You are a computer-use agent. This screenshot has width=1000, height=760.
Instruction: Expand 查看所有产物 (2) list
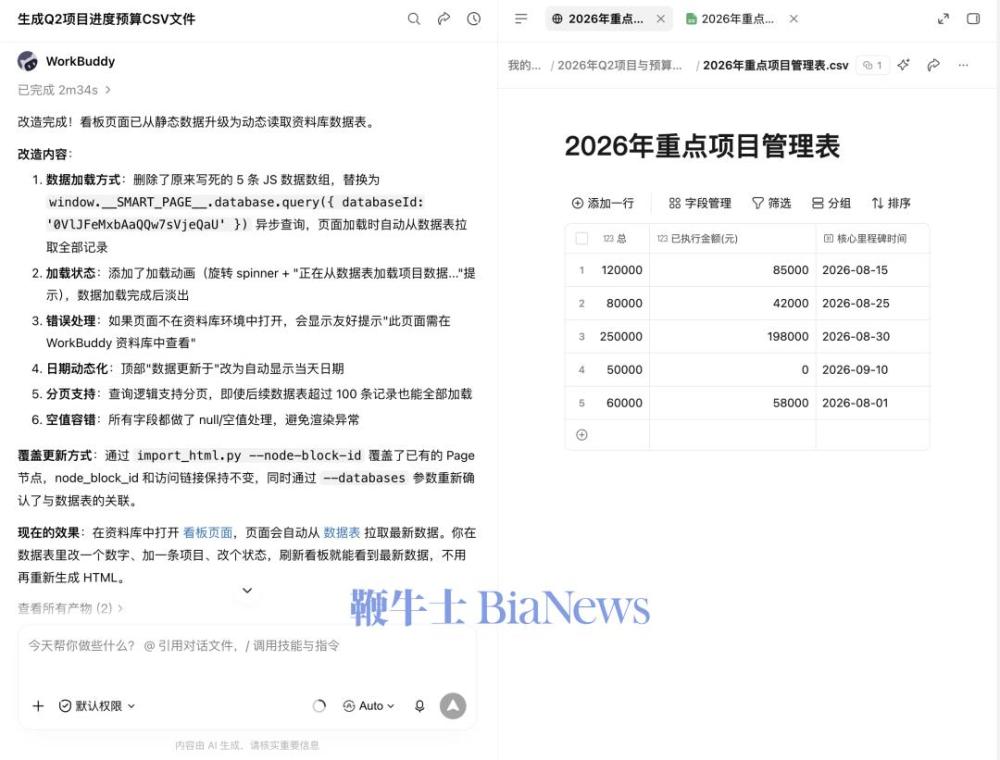(x=70, y=608)
